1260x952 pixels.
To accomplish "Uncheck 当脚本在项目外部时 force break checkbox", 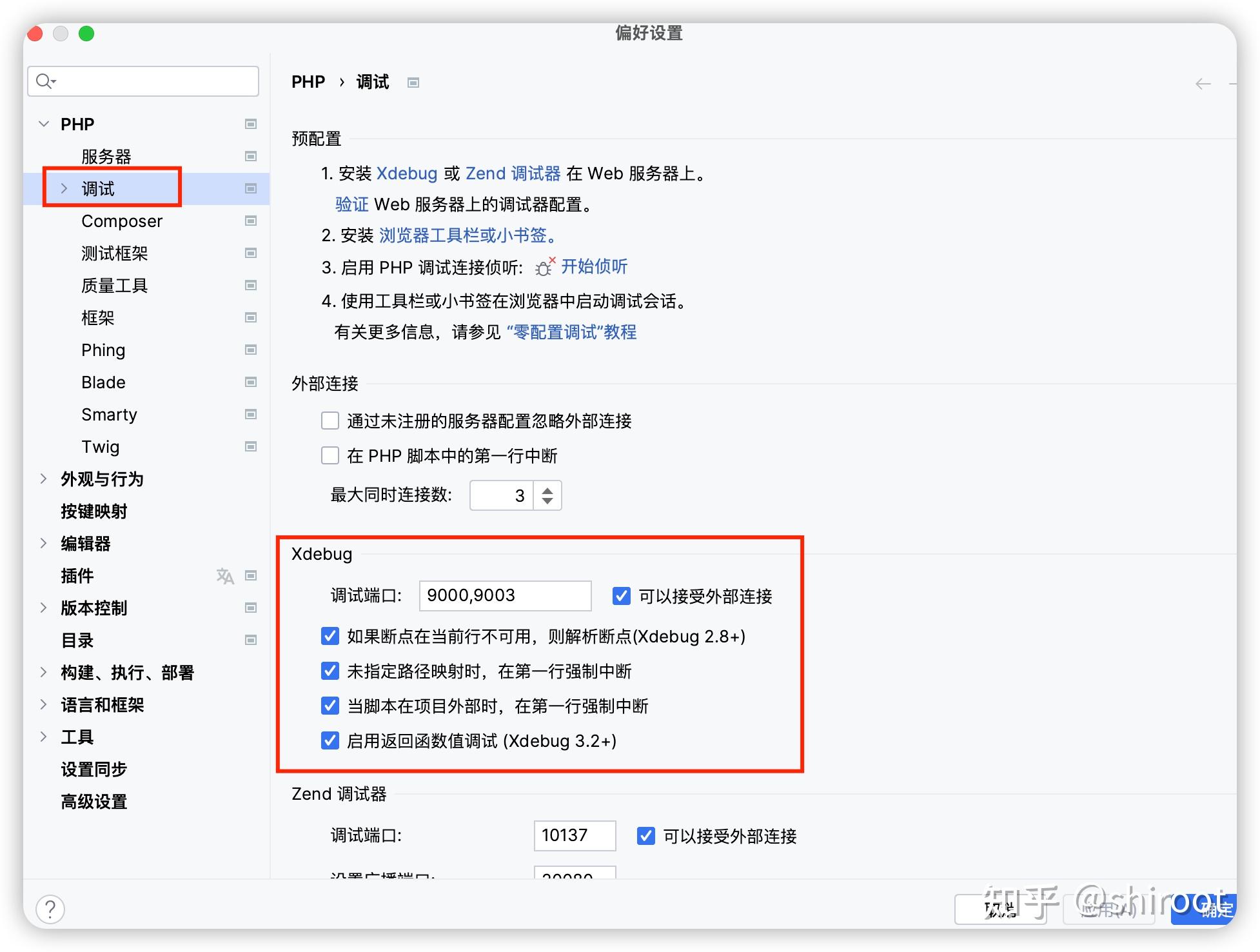I will pyautogui.click(x=330, y=706).
